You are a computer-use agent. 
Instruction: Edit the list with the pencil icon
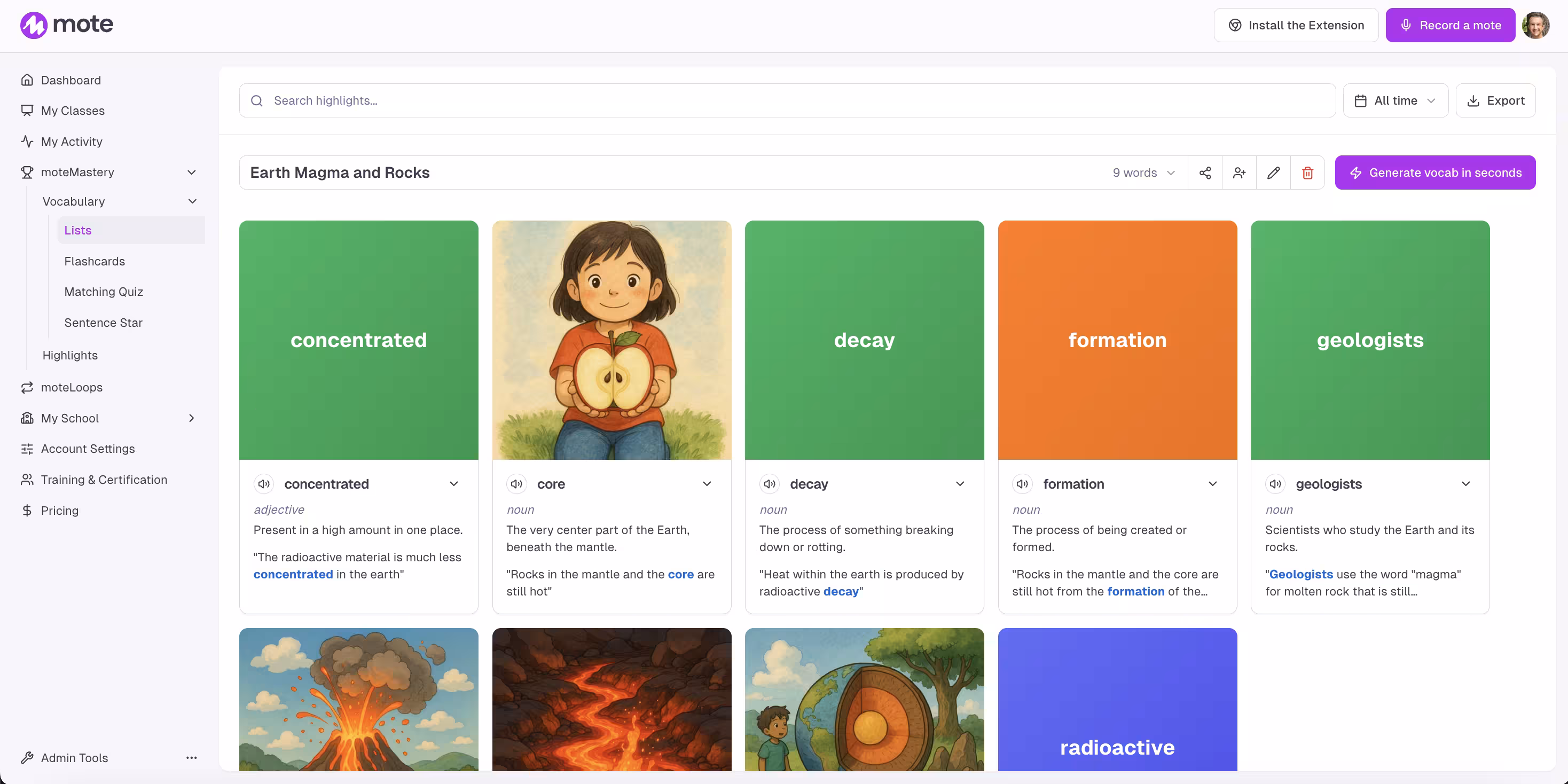[1273, 173]
